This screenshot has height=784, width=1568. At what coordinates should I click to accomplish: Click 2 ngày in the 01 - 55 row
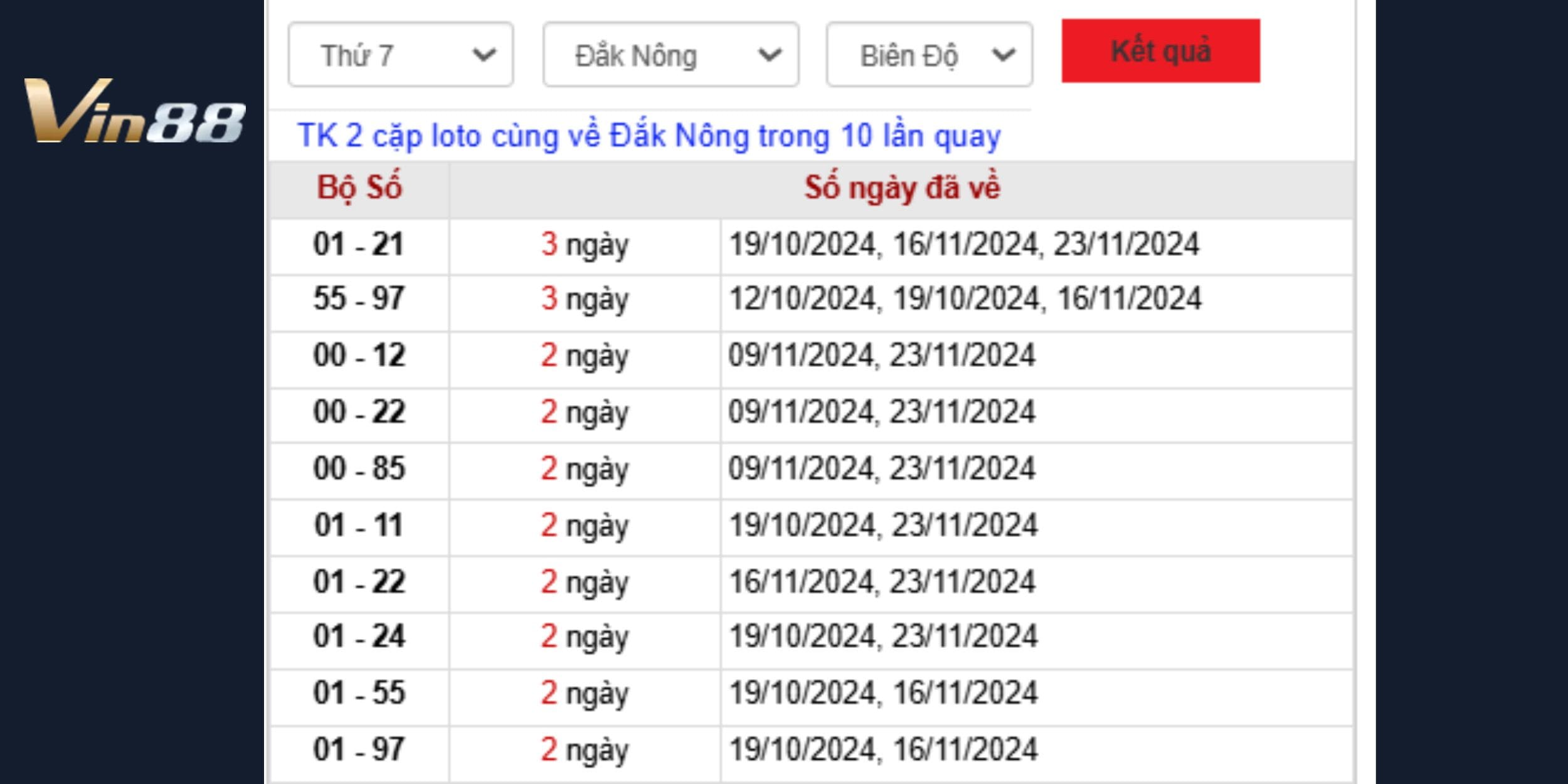pos(585,694)
